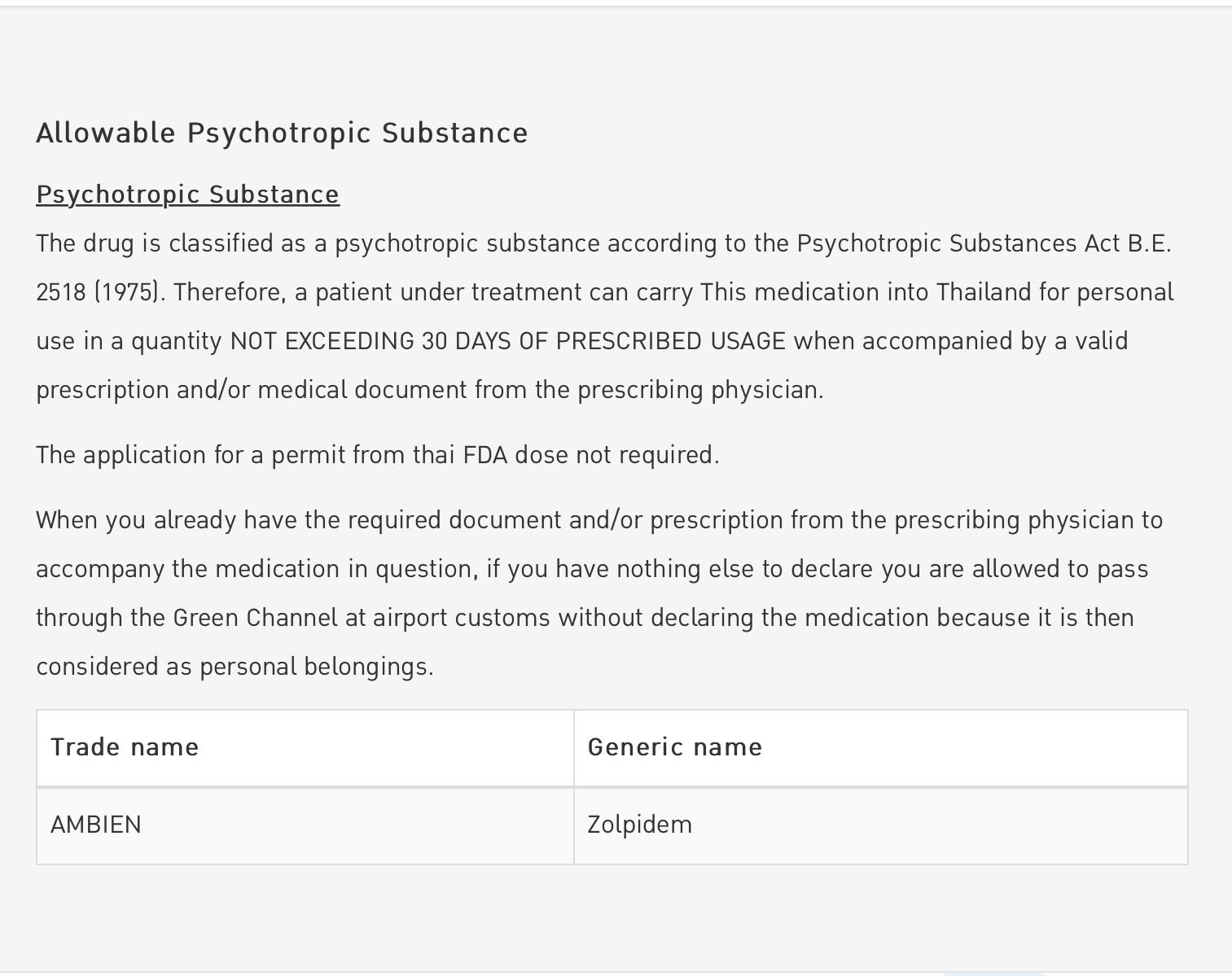Click the words PRESCRIBED USAGE

click(x=670, y=341)
